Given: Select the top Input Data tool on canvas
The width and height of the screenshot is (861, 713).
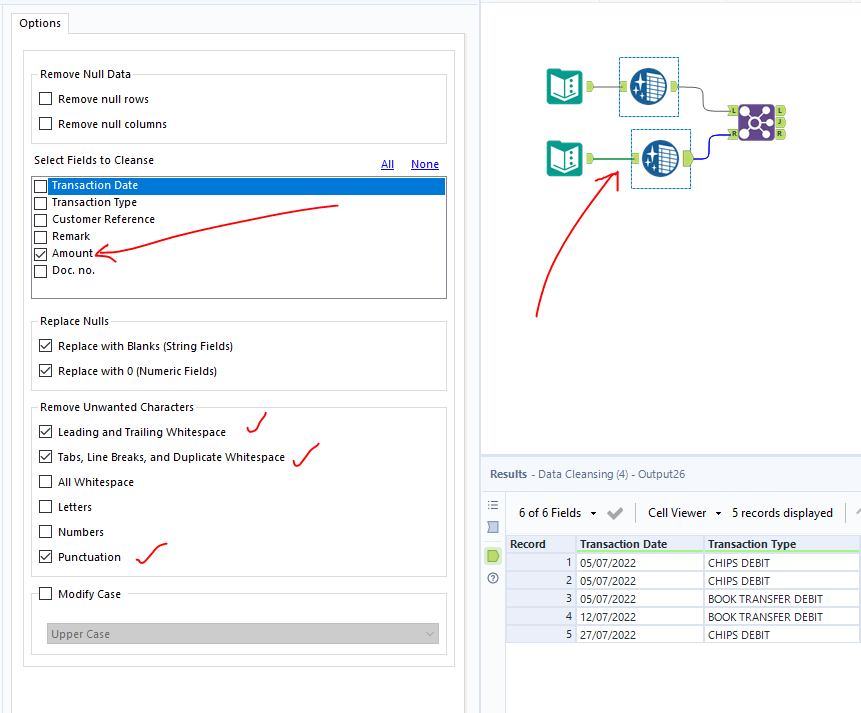Looking at the screenshot, I should coord(563,87).
